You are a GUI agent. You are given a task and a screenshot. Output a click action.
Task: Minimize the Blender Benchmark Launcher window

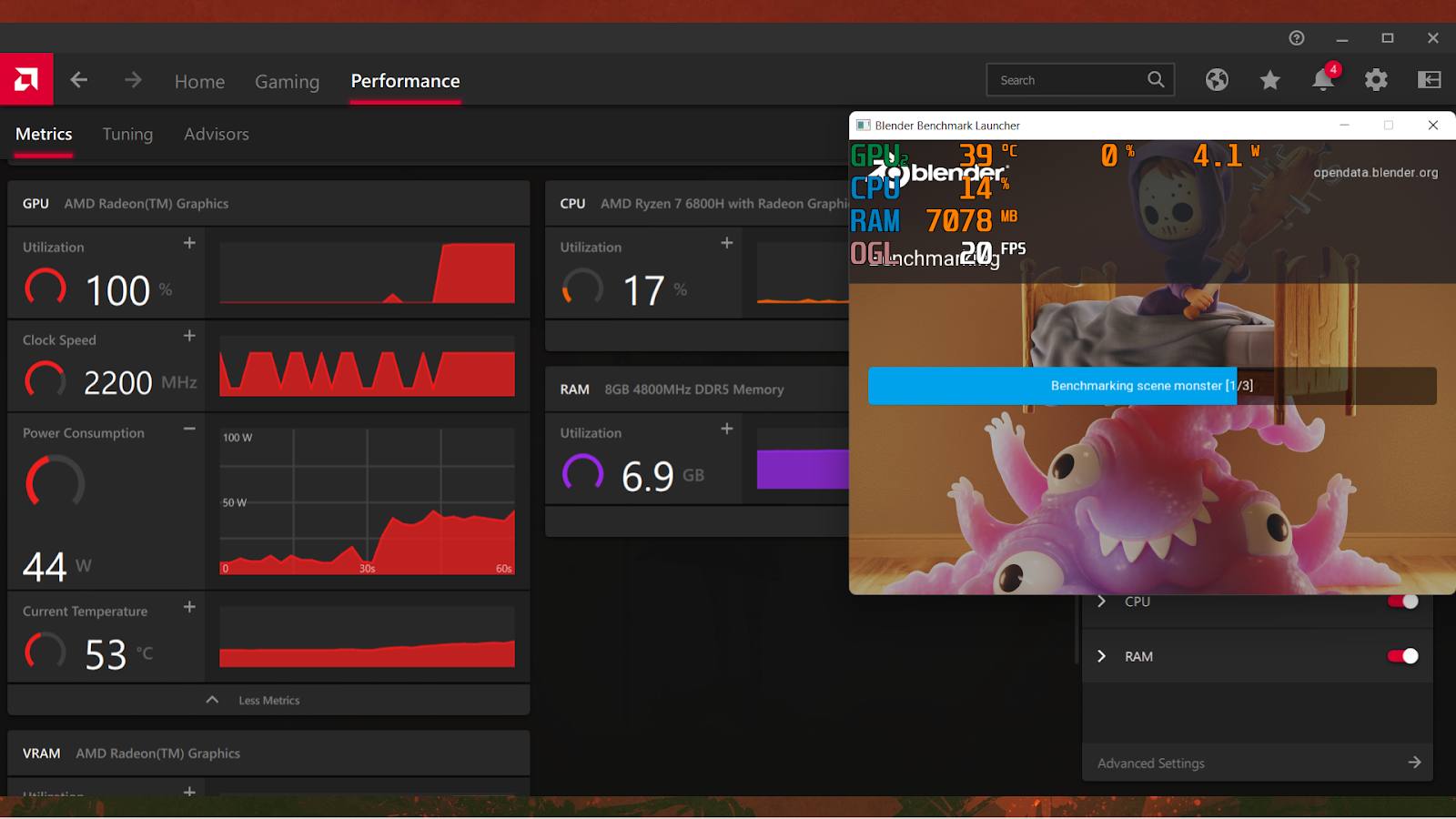1344,126
